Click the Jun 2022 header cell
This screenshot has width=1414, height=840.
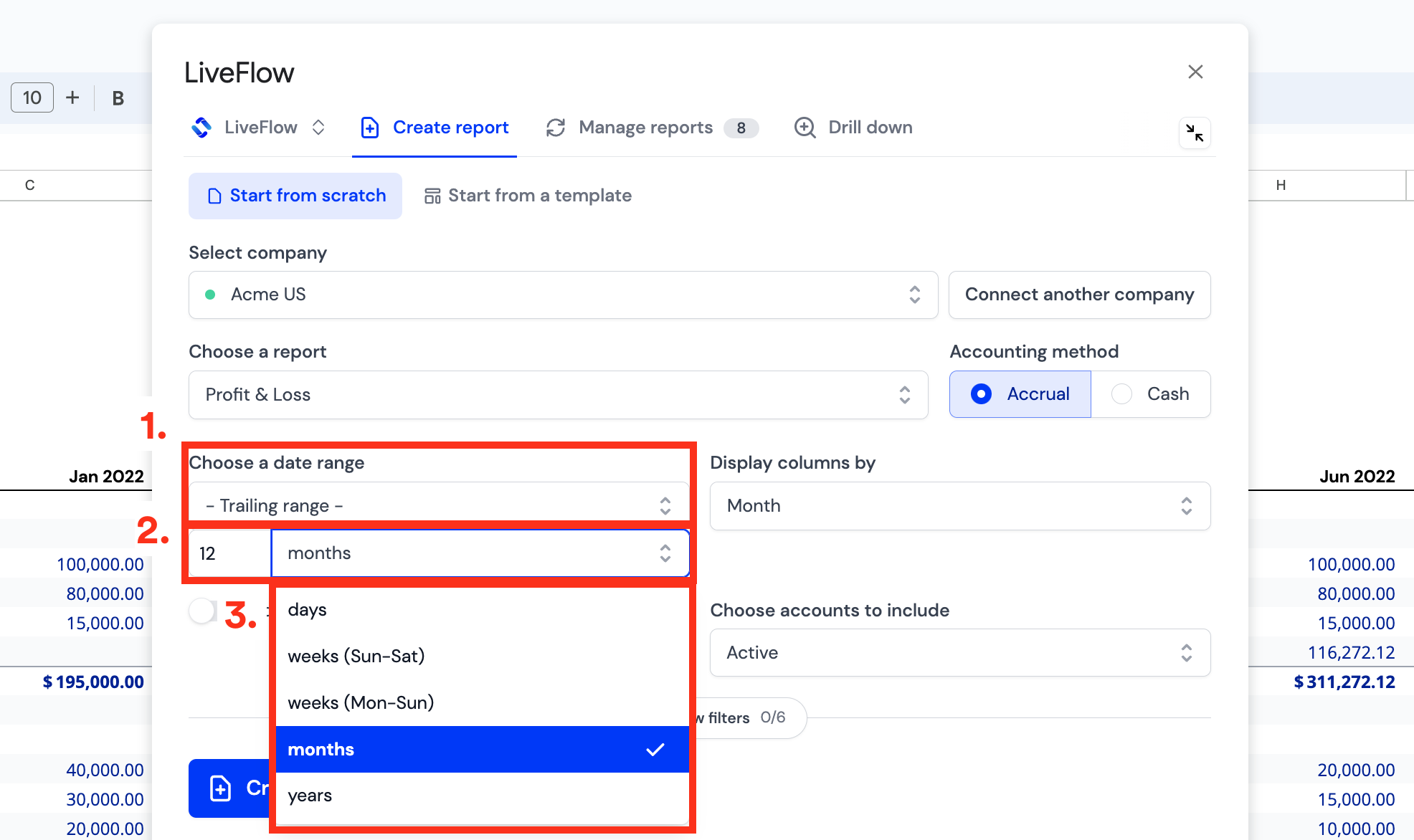coord(1357,477)
